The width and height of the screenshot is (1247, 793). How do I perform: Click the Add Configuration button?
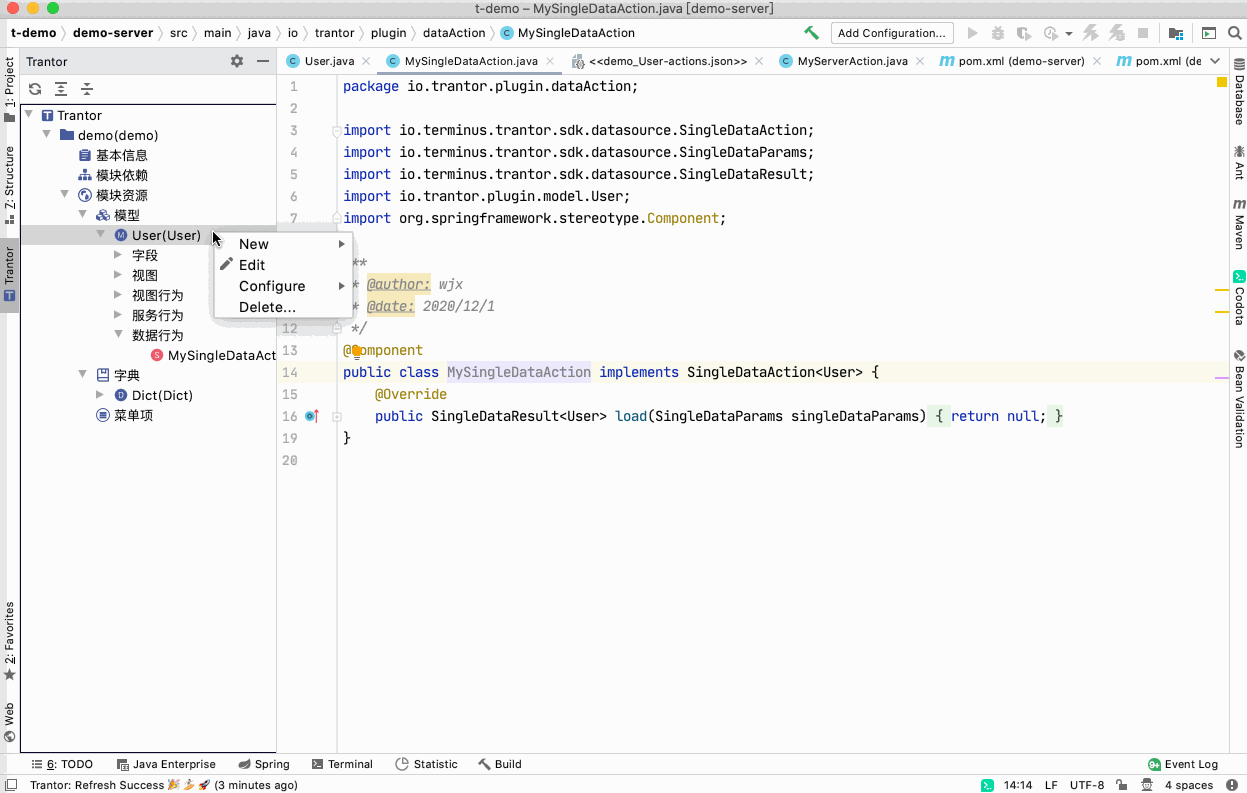[x=892, y=33]
